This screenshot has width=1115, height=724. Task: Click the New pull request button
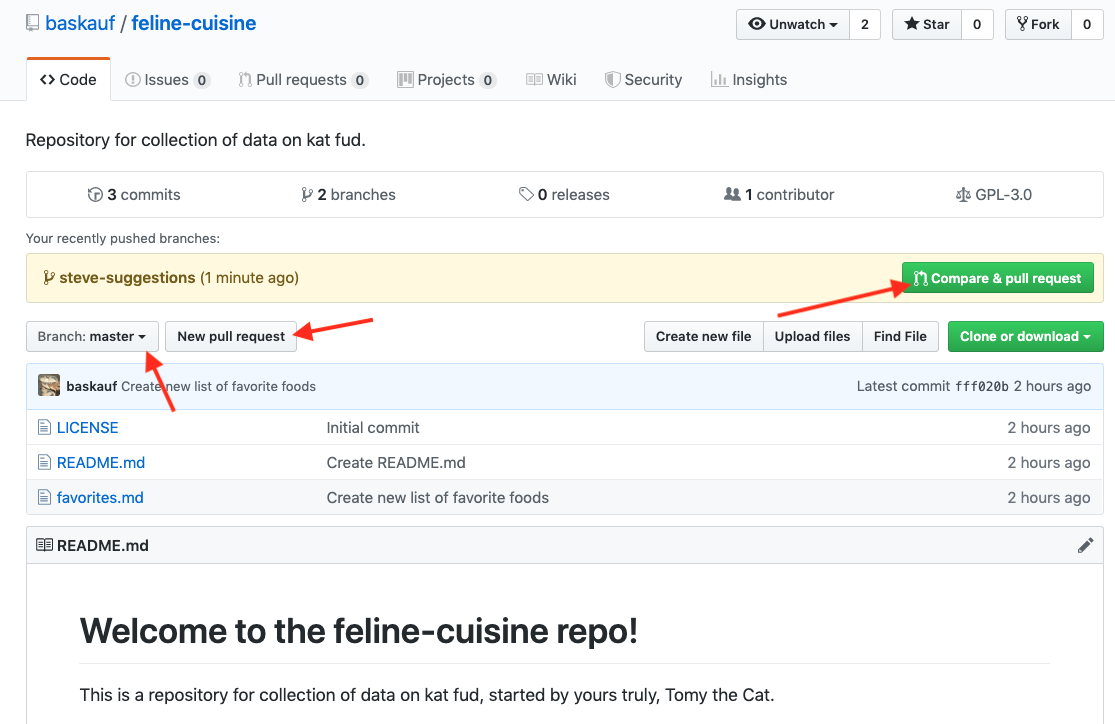[231, 336]
